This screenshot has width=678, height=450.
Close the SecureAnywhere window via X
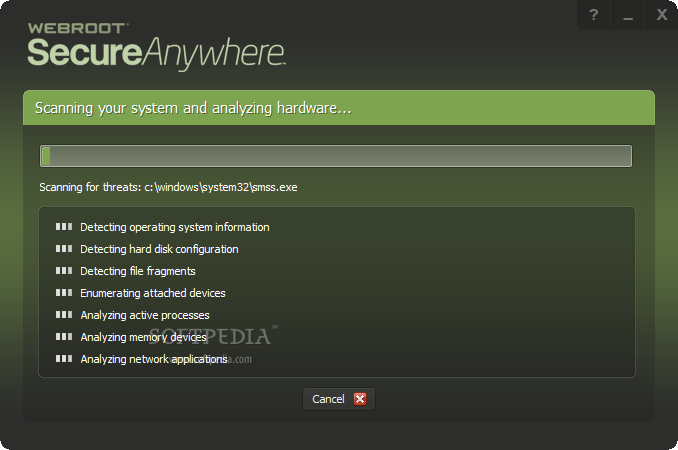[x=661, y=15]
